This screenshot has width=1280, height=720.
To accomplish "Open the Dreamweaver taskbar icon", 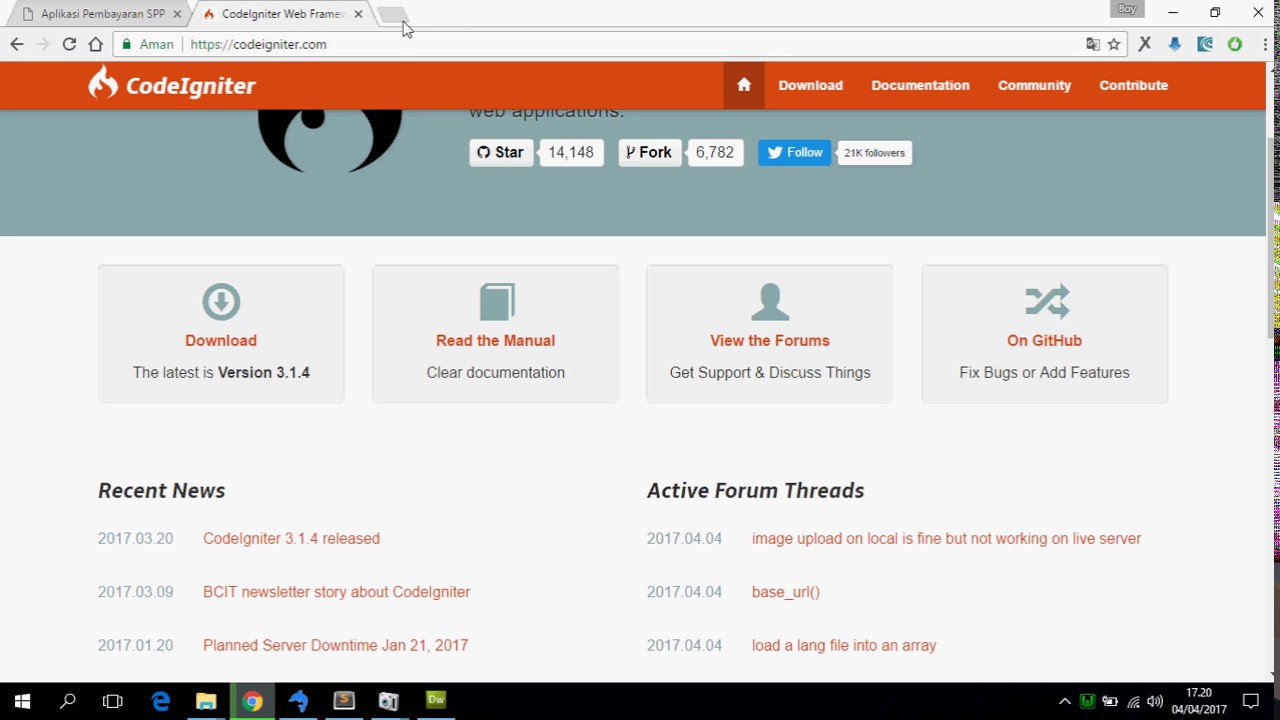I will click(x=436, y=702).
